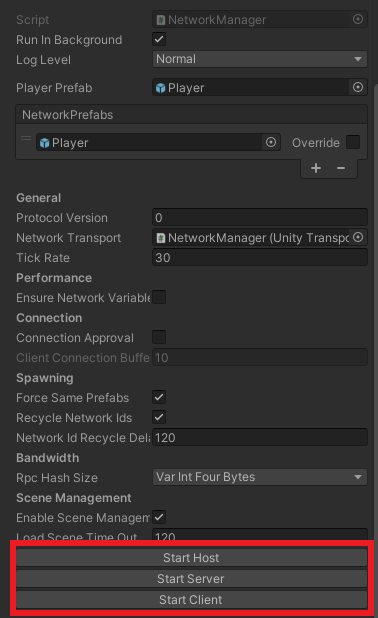Screen dimensions: 378x618
Task: Click the Scene Management section heading
Action: (74, 498)
